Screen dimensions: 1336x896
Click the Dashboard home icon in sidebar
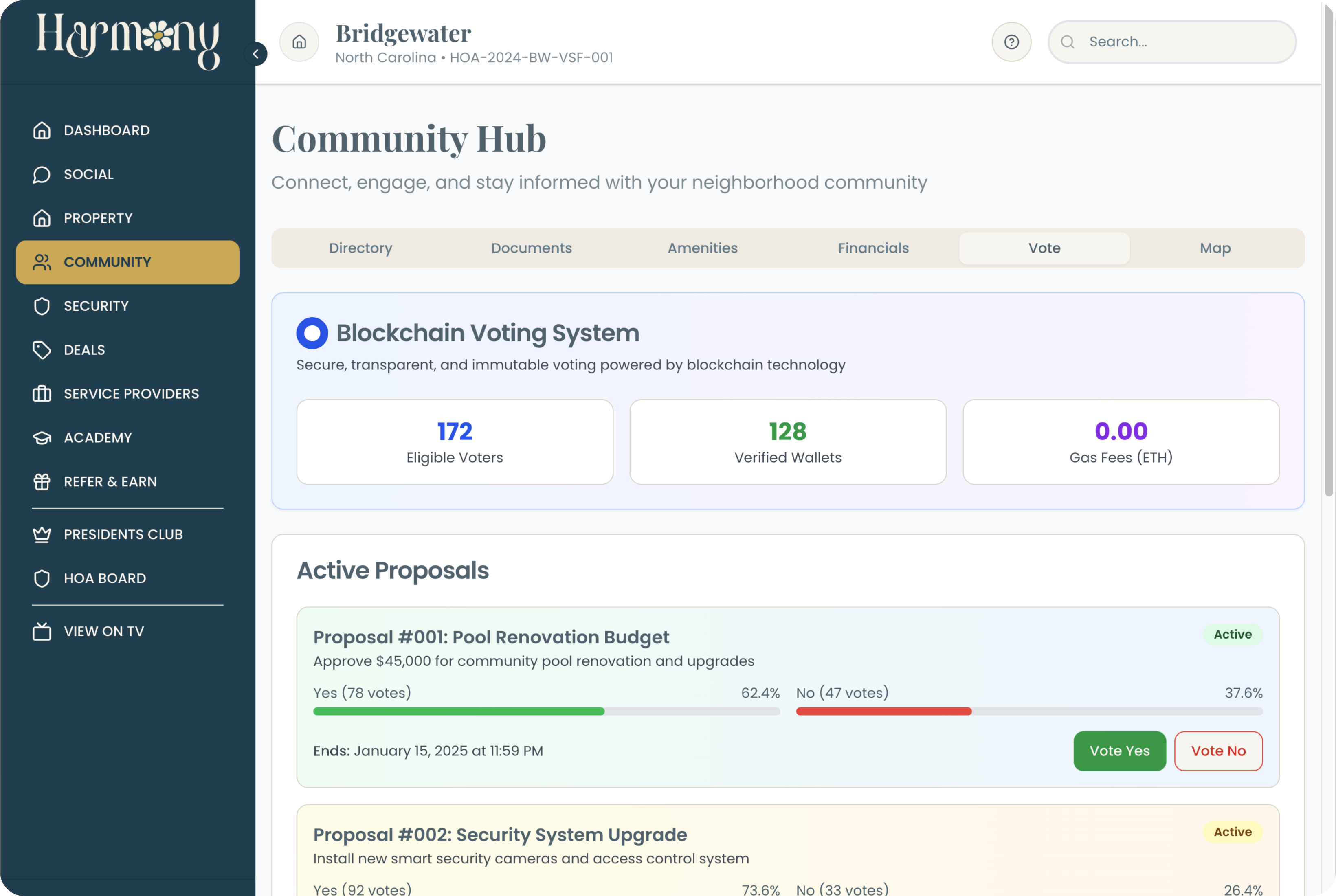42,130
